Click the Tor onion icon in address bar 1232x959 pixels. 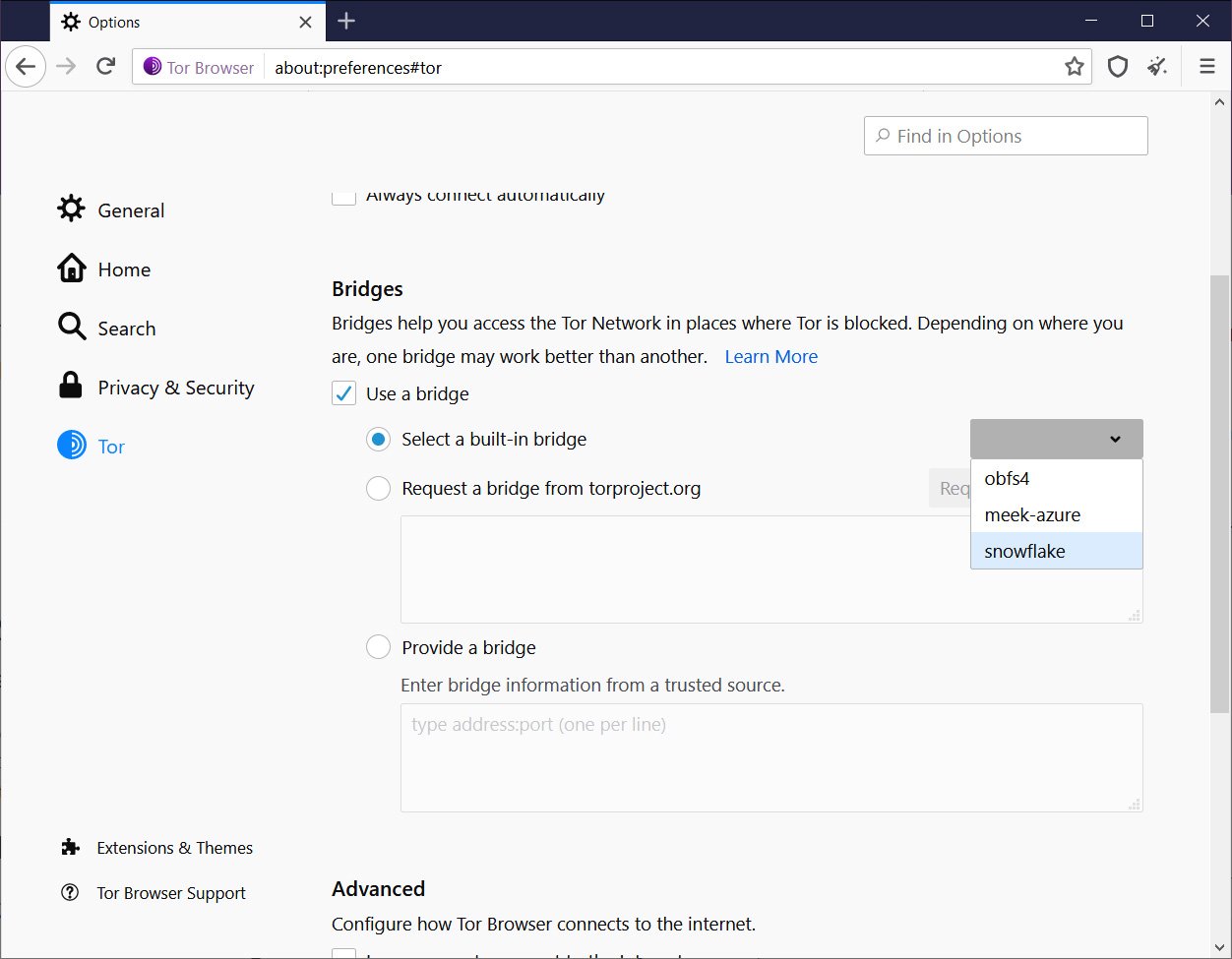pyautogui.click(x=153, y=67)
